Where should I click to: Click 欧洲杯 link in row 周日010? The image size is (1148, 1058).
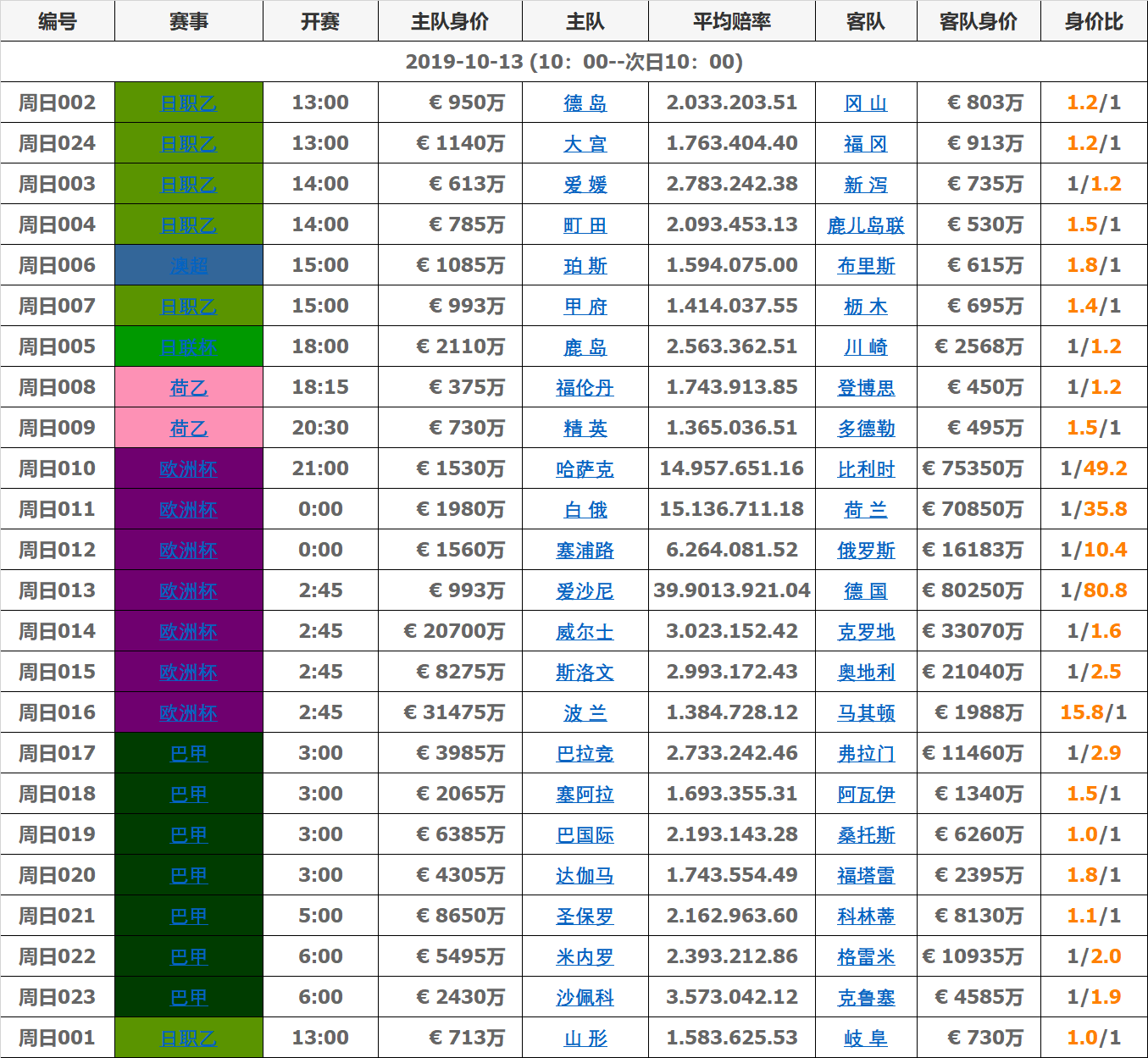(x=189, y=469)
